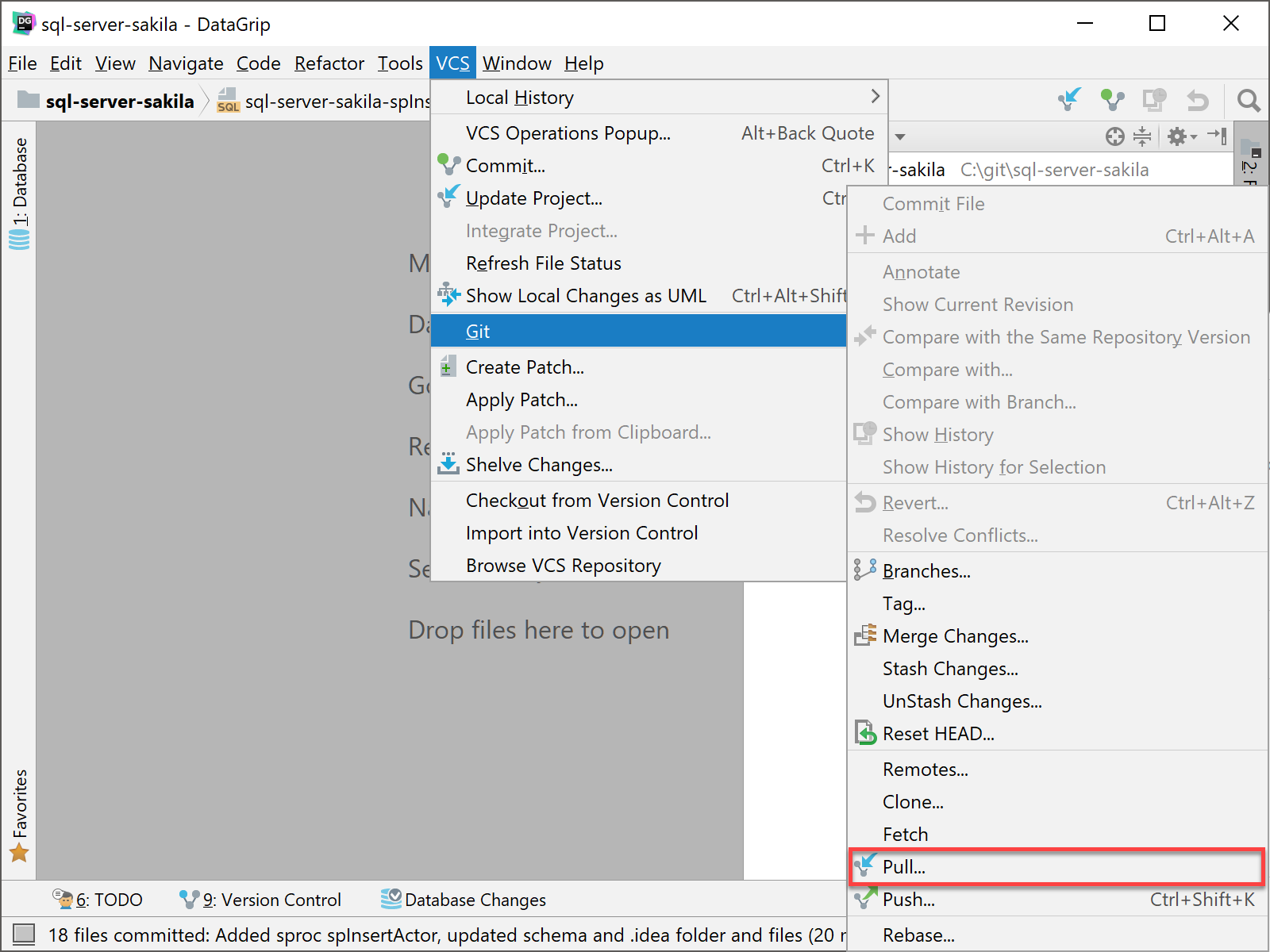Select Stash Changes

point(1057,669)
